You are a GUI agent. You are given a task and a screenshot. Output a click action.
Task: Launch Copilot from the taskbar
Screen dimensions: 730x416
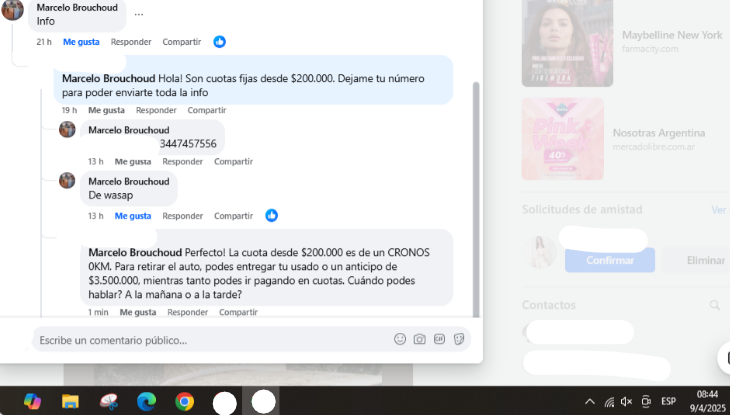(32, 401)
